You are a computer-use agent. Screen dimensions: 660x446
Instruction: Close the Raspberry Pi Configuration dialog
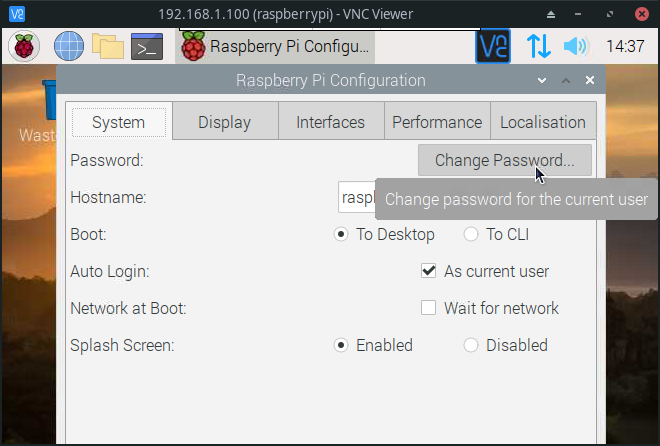590,80
